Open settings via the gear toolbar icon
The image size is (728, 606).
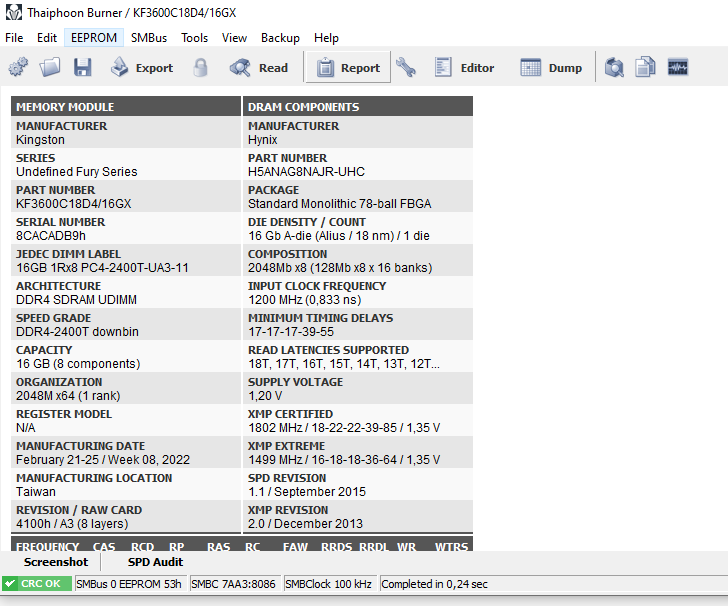click(18, 67)
